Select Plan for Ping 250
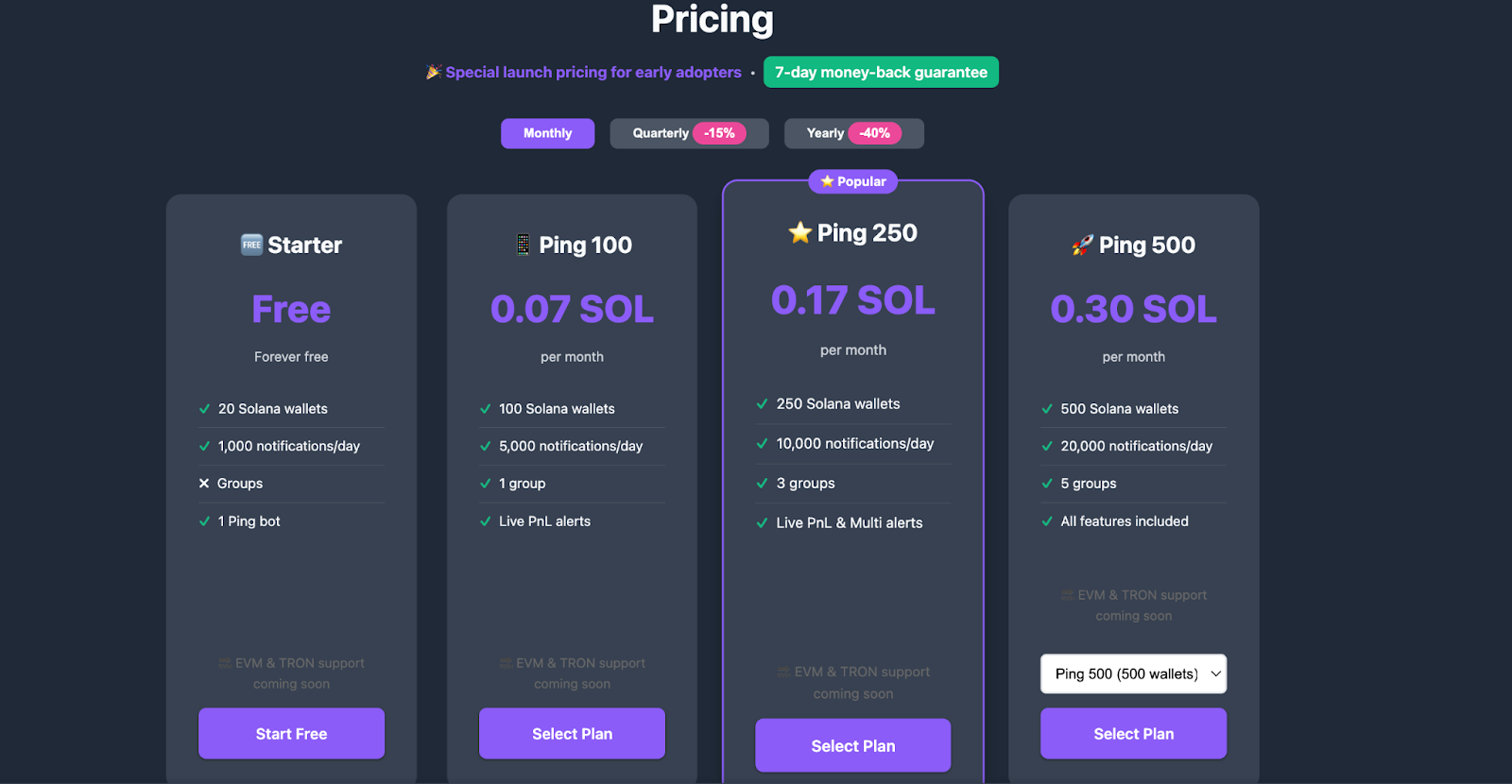Screen dimensions: 1512x784 pyautogui.click(x=851, y=745)
